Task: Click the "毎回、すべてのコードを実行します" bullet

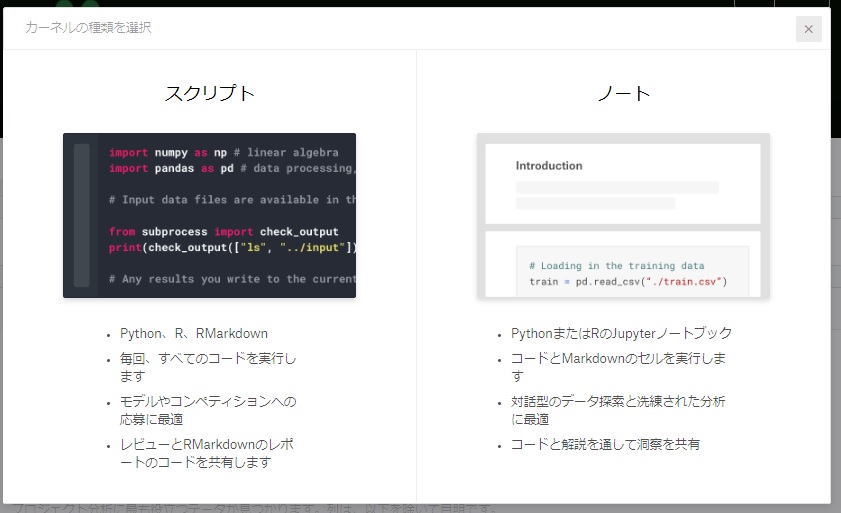Action: click(x=208, y=367)
